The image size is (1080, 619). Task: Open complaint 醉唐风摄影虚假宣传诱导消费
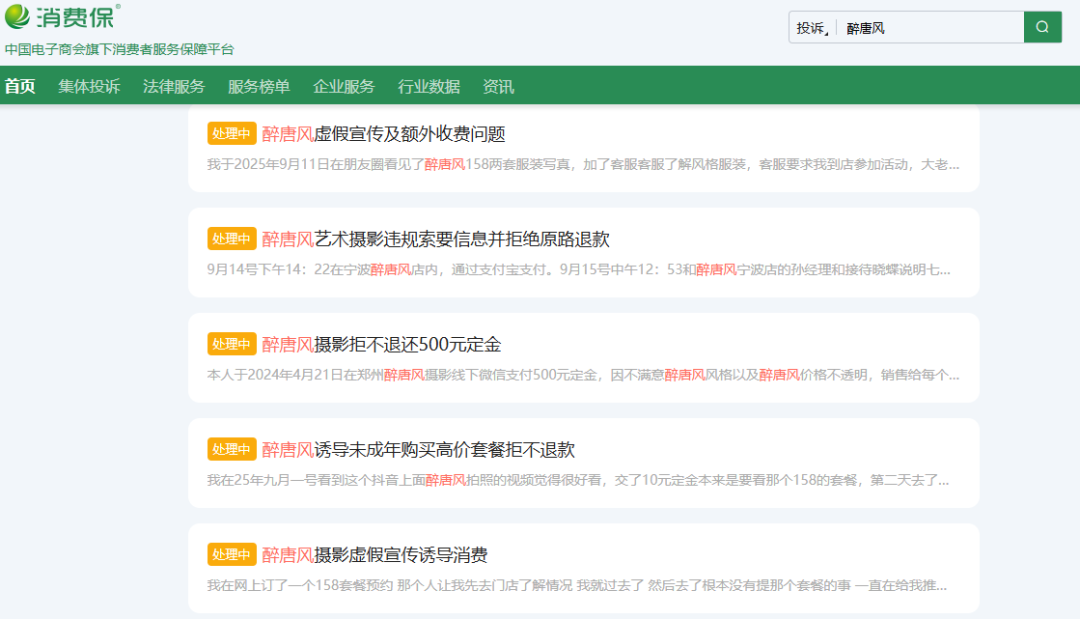(375, 554)
